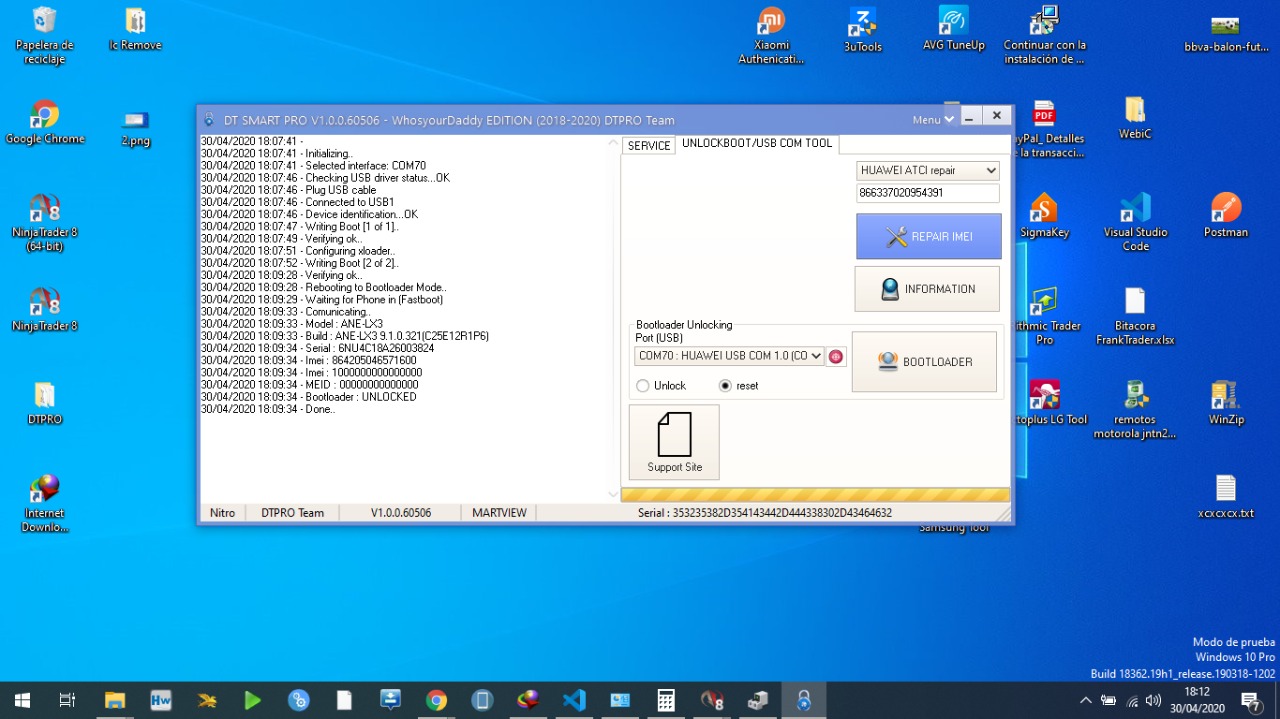1280x719 pixels.
Task: Click the log panel scrollbar
Action: [613, 318]
